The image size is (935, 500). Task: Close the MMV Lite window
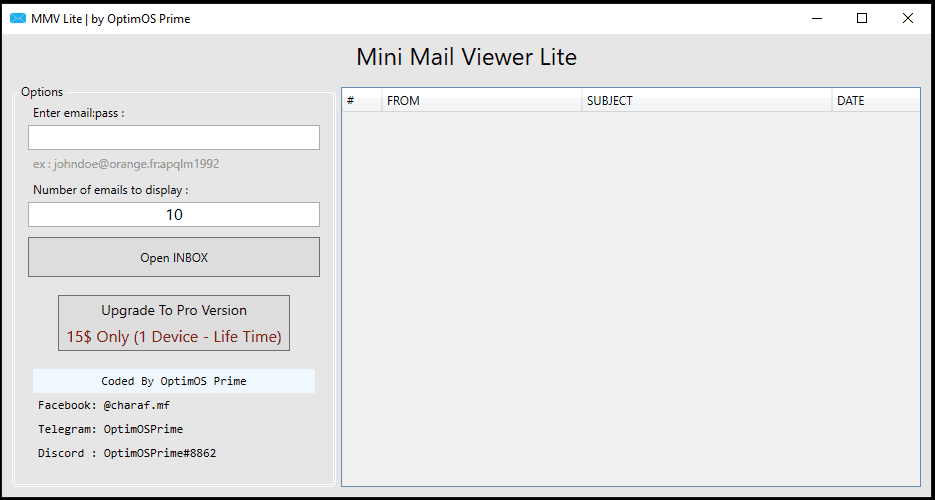(x=908, y=18)
